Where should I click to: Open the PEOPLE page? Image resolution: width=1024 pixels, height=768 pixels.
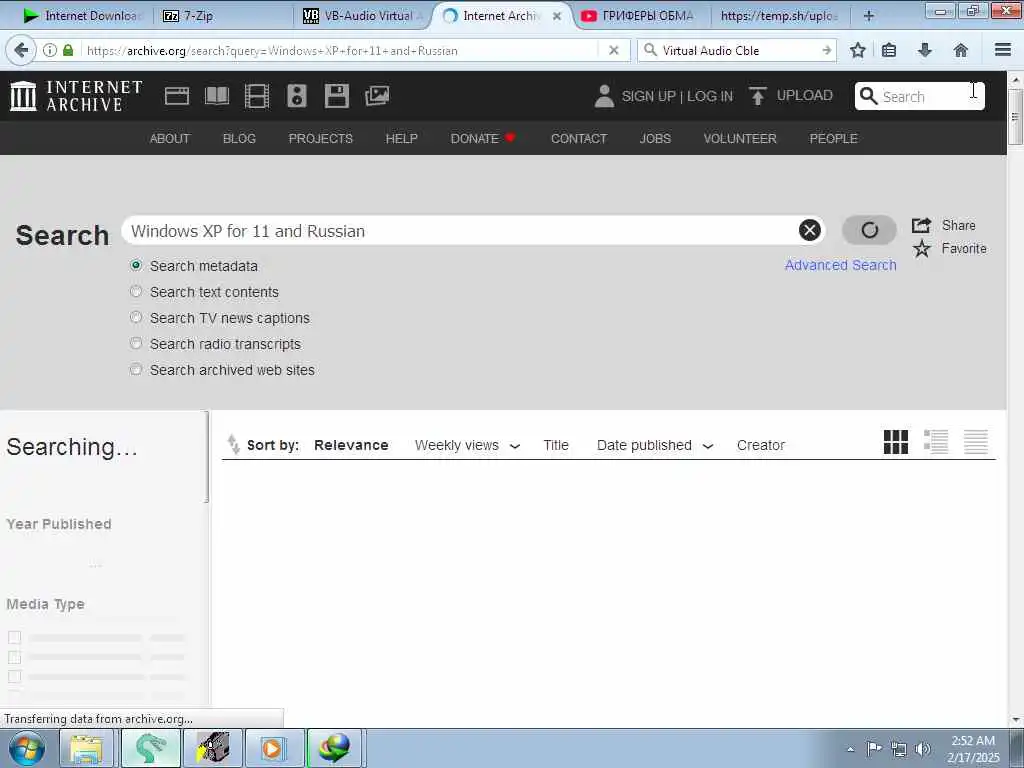click(x=833, y=138)
